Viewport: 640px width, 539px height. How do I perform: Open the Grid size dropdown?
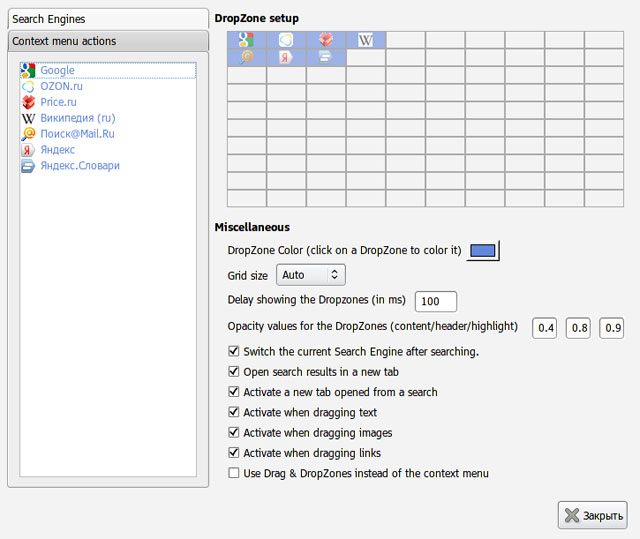[310, 274]
